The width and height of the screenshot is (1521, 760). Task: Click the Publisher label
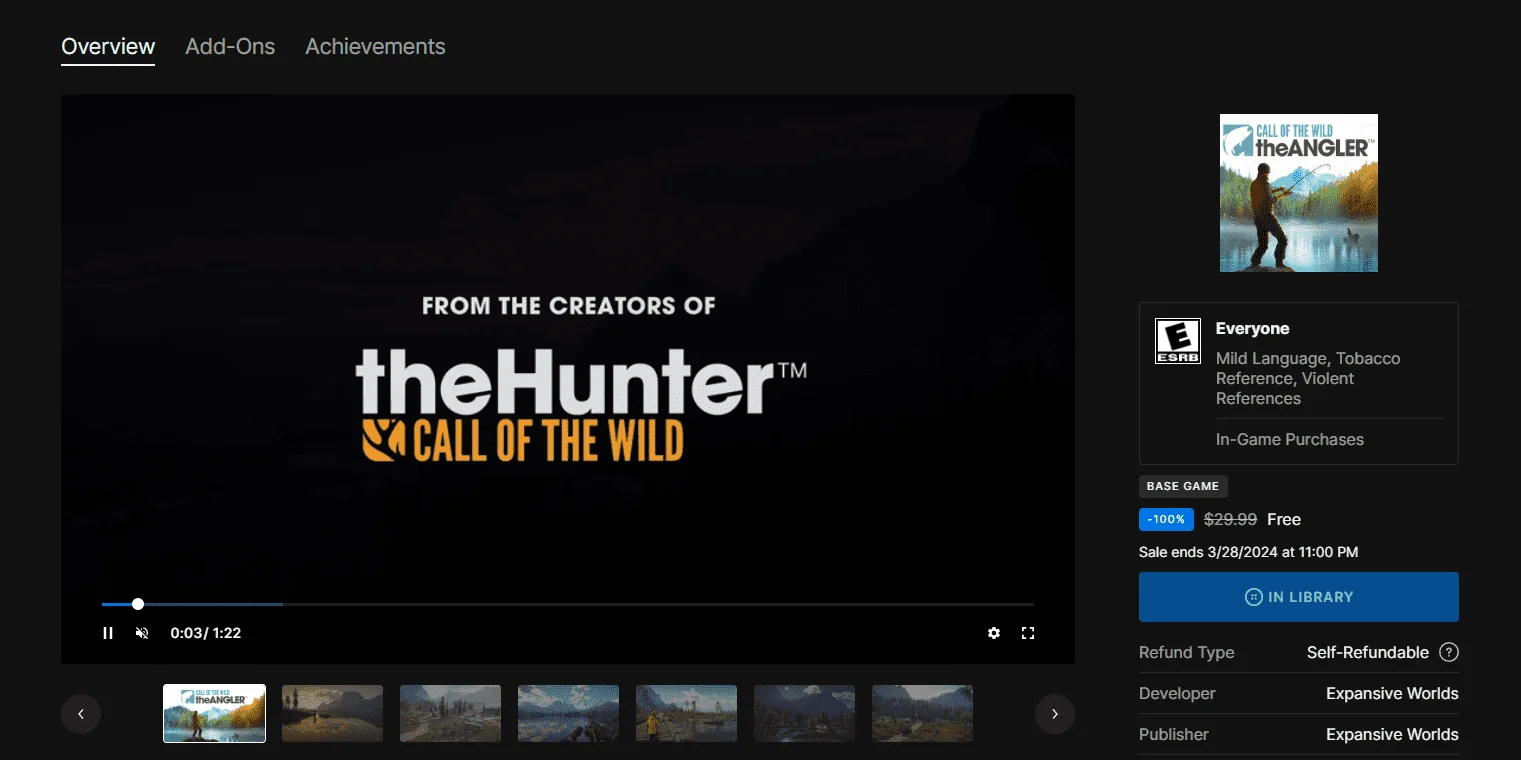point(1174,734)
